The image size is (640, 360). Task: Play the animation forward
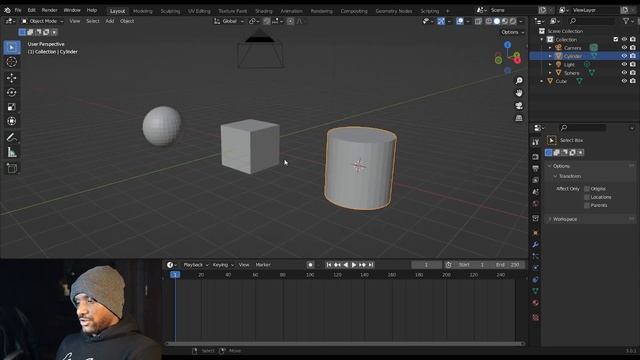point(354,265)
